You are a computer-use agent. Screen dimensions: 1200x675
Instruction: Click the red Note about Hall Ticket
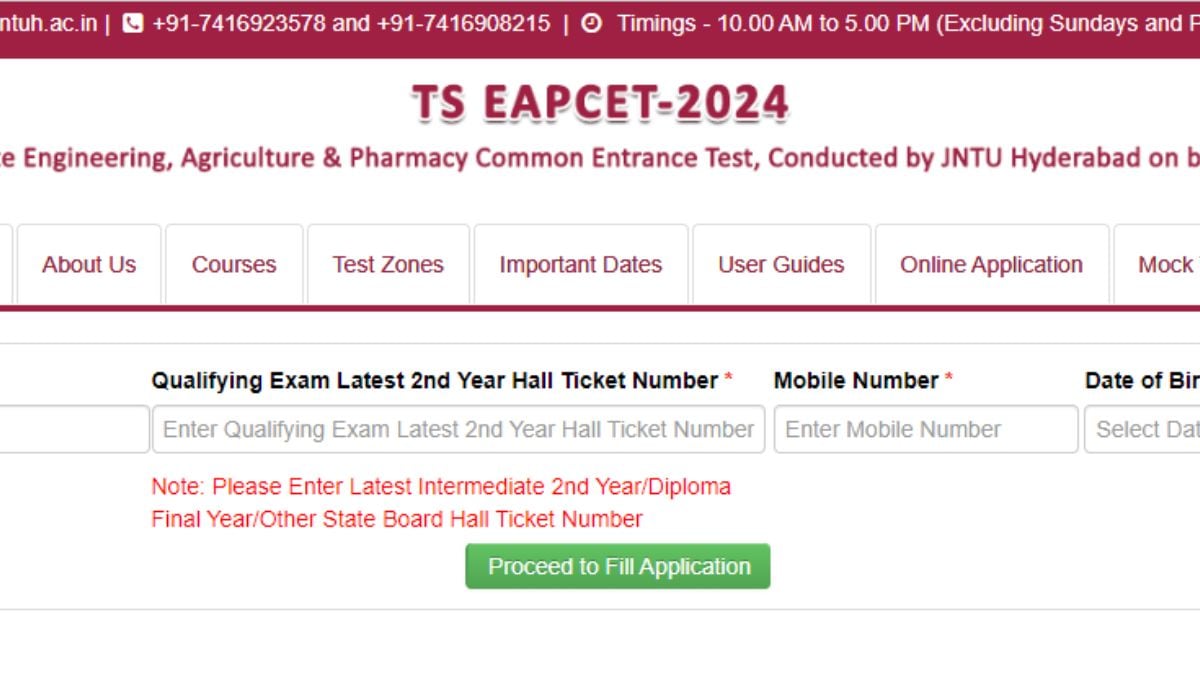pyautogui.click(x=441, y=503)
